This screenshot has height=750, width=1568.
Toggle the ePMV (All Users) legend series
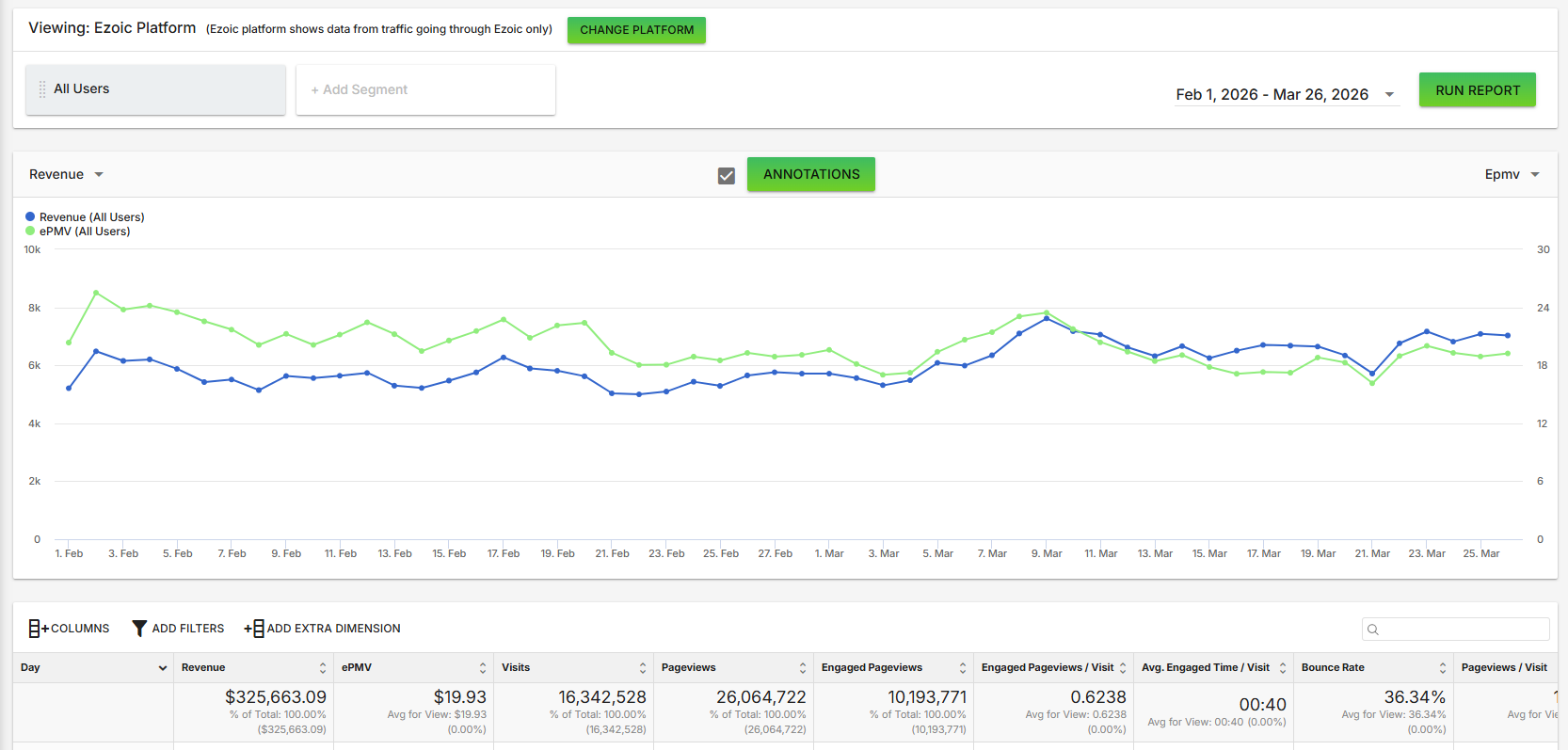(x=78, y=231)
